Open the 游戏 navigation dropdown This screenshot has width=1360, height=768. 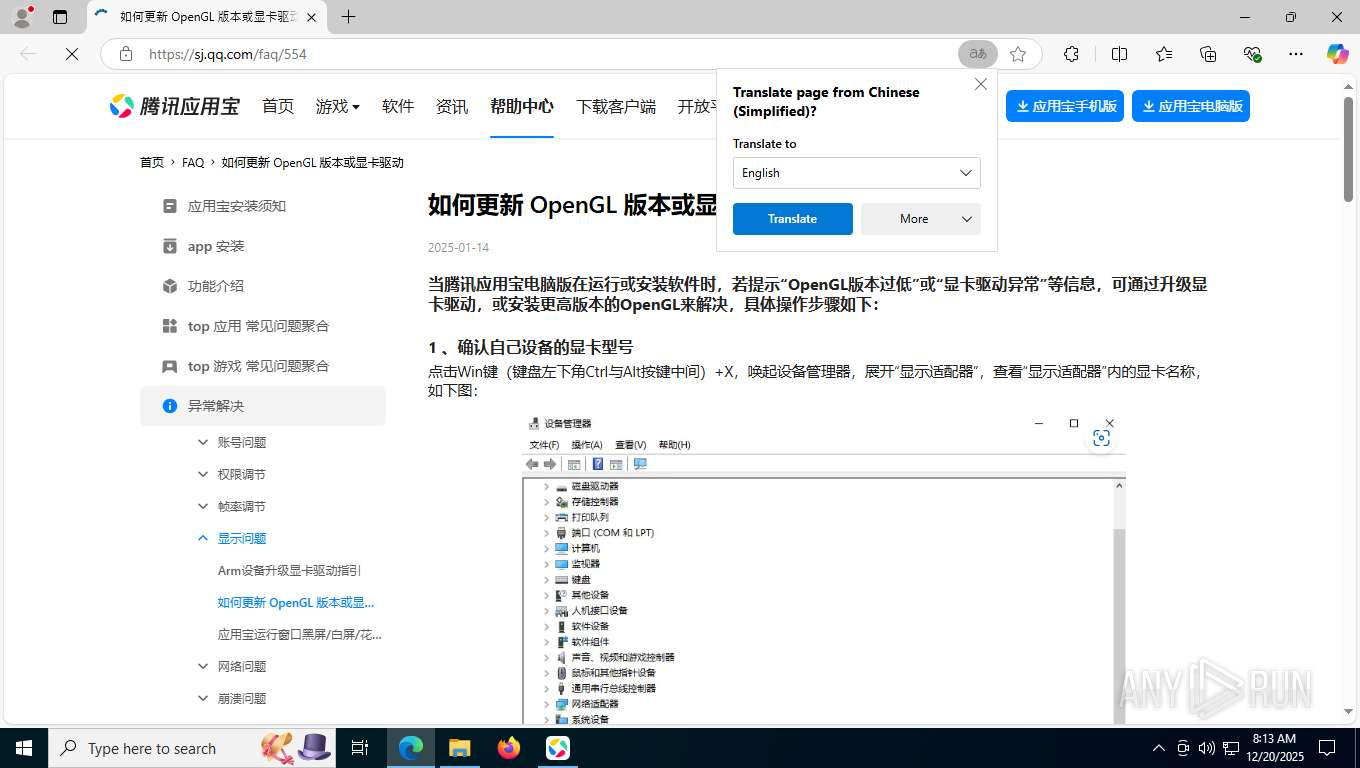(338, 106)
